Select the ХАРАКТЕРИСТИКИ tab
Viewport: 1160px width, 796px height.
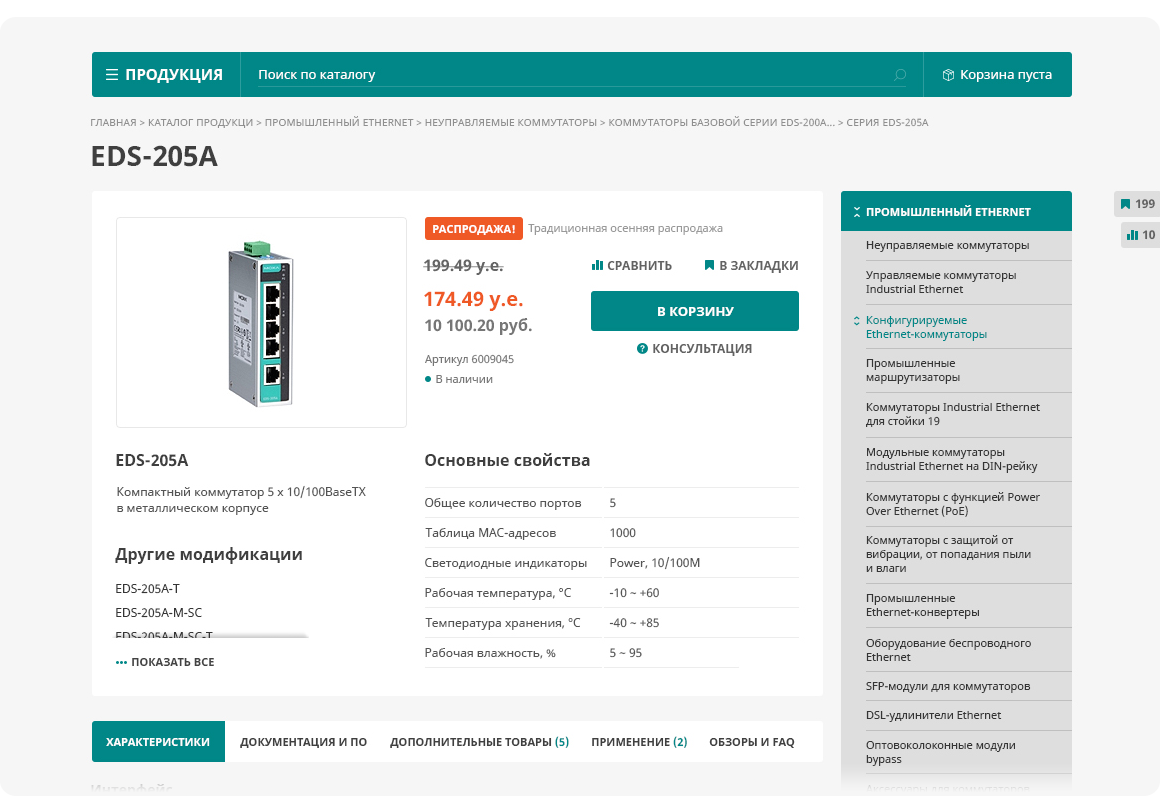[x=158, y=741]
